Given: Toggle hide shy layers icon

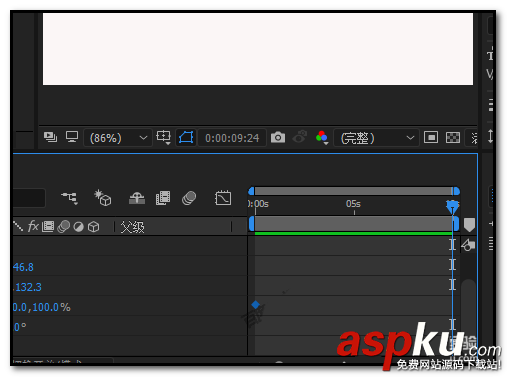Looking at the screenshot, I should (x=137, y=198).
